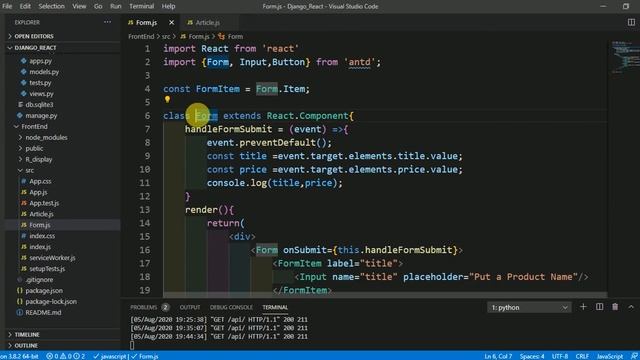The image size is (640, 360).
Task: Open the terminal selector dropdown 1: python
Action: pos(529,307)
